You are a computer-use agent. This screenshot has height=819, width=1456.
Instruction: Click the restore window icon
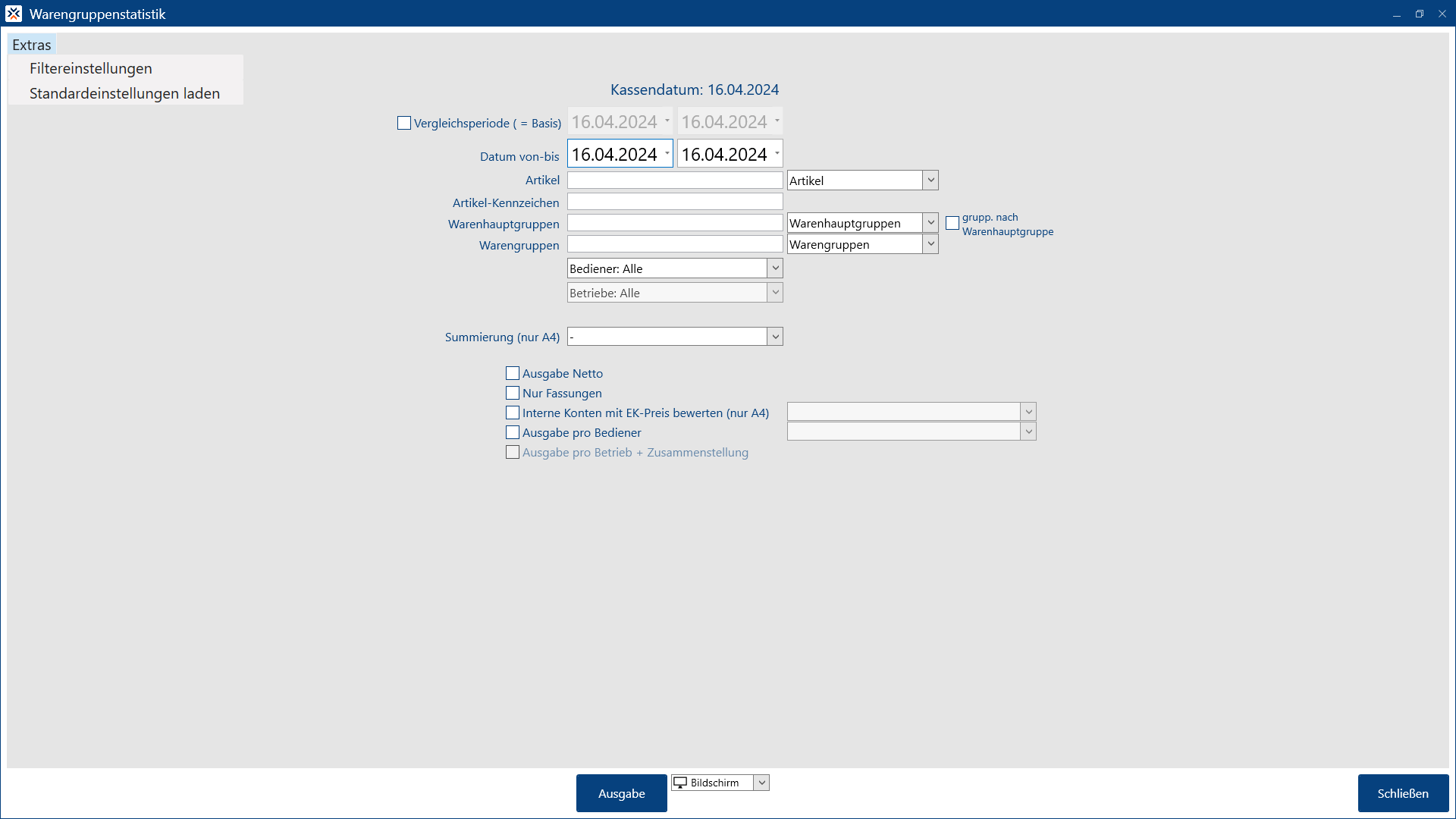1419,14
